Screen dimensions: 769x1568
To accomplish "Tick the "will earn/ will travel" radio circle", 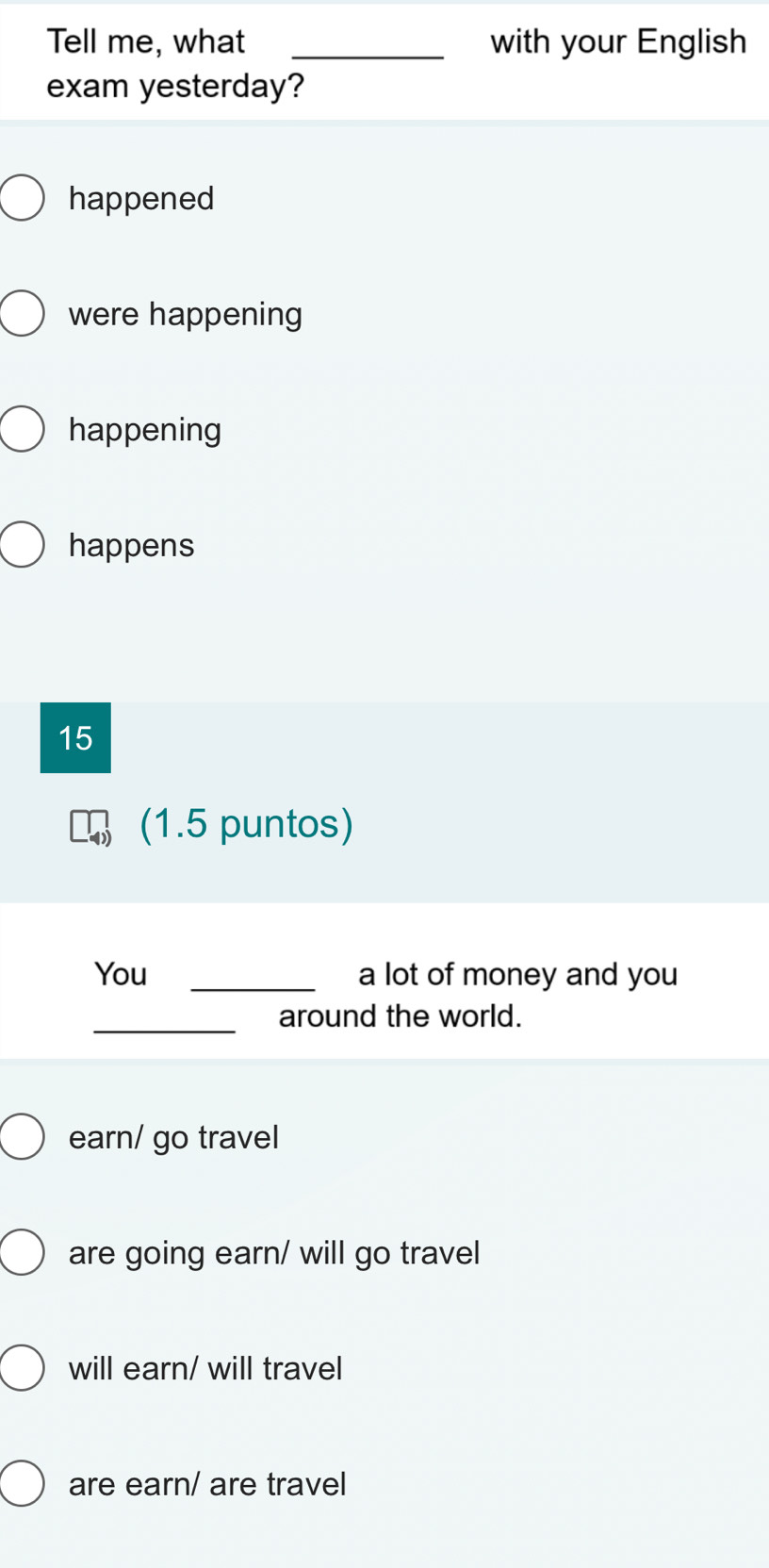I will pyautogui.click(x=22, y=1369).
